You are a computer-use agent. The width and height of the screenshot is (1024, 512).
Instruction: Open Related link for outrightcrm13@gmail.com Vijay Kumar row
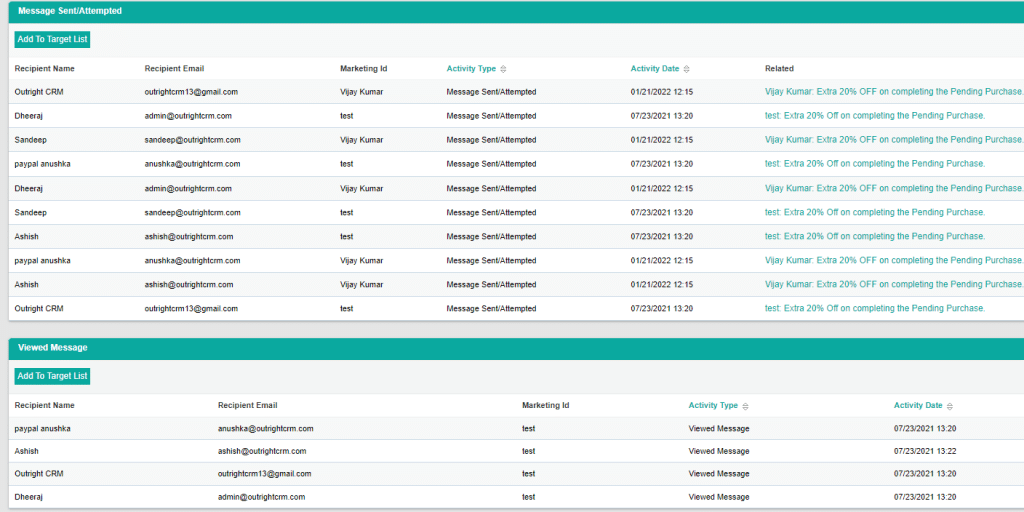click(894, 92)
